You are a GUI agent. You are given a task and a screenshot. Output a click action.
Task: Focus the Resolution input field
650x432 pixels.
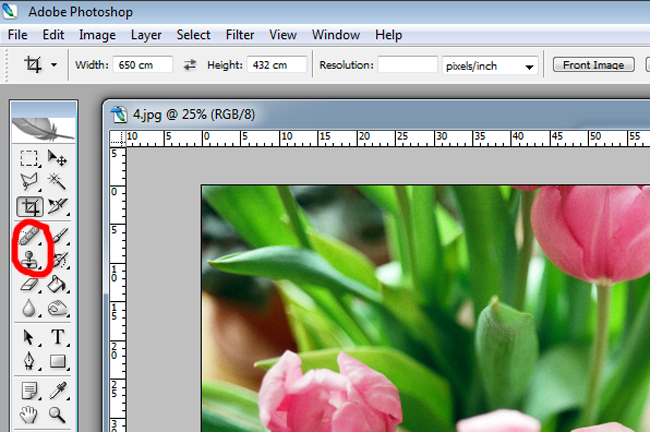[407, 65]
